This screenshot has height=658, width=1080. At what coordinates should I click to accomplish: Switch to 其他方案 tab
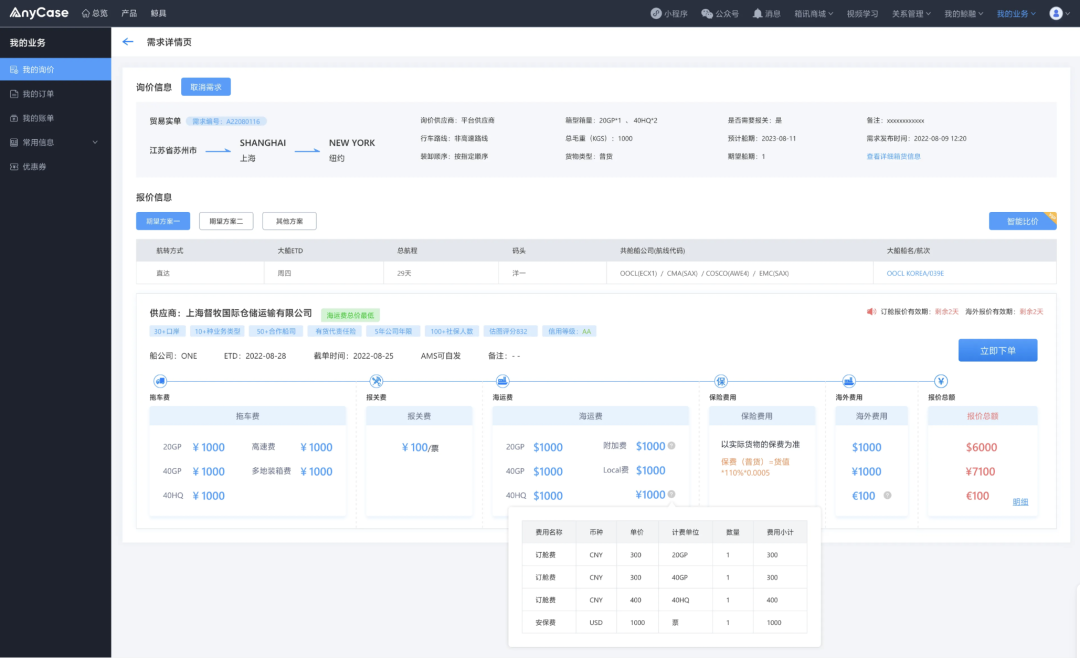[x=289, y=221]
